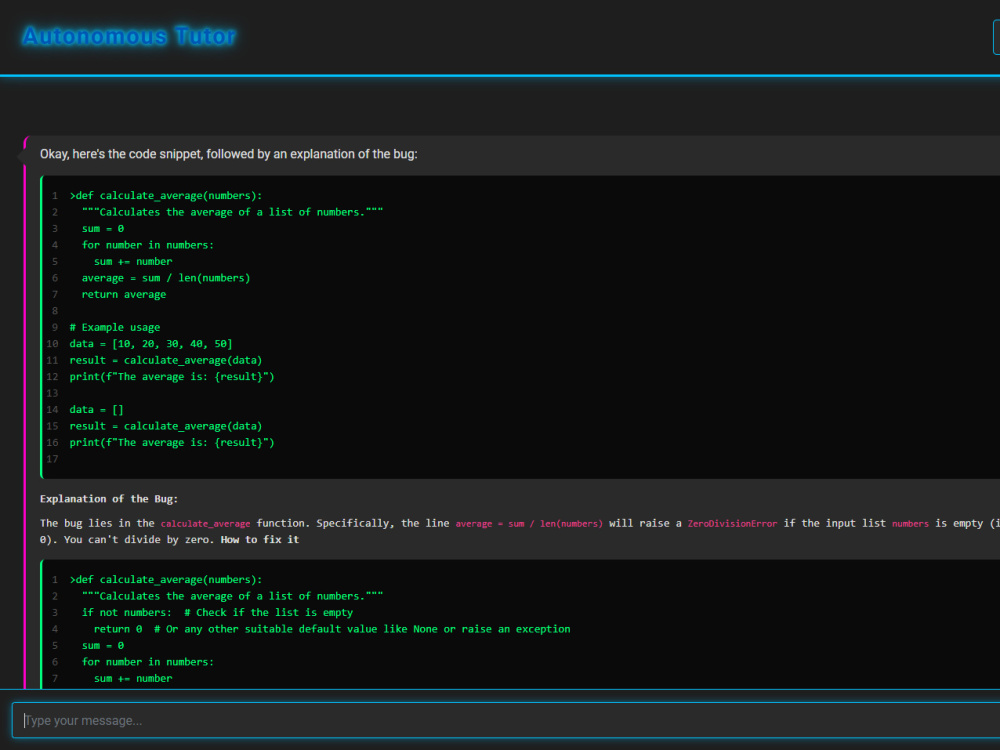The height and width of the screenshot is (750, 1000).
Task: Click the pink 'ZeroDivisionError' inline code
Action: coord(732,524)
